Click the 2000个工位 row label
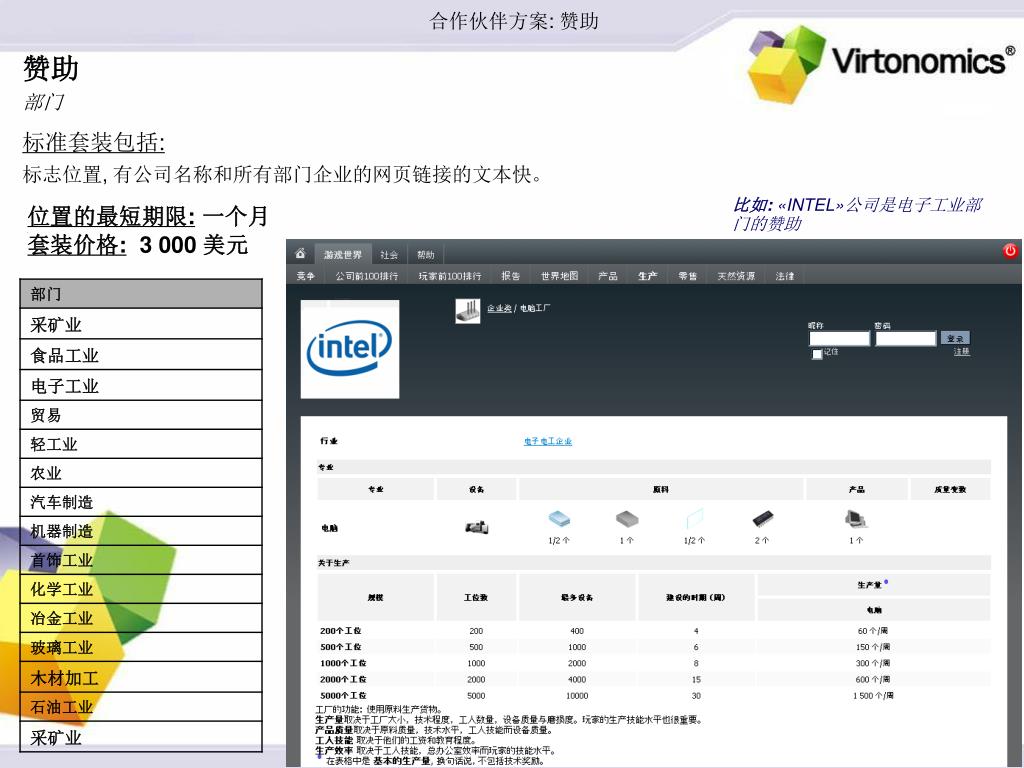1024x768 pixels. 343,679
